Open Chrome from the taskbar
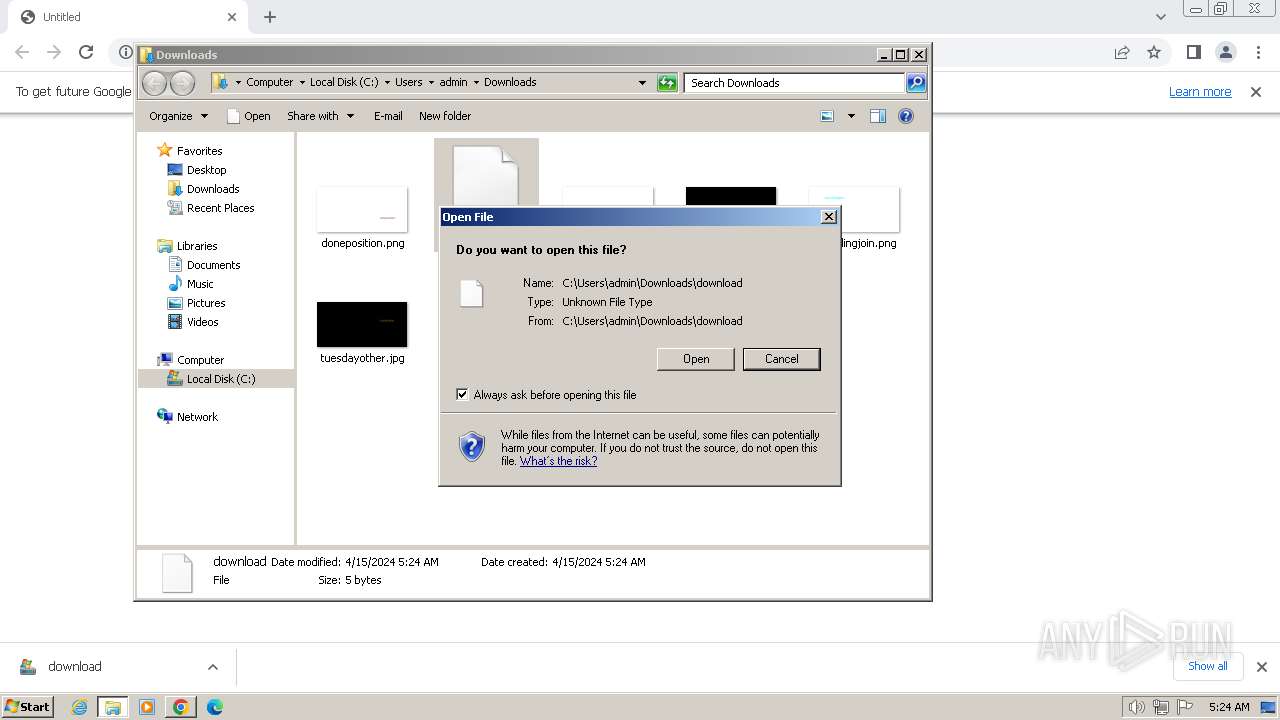The image size is (1280, 720). pyautogui.click(x=181, y=707)
